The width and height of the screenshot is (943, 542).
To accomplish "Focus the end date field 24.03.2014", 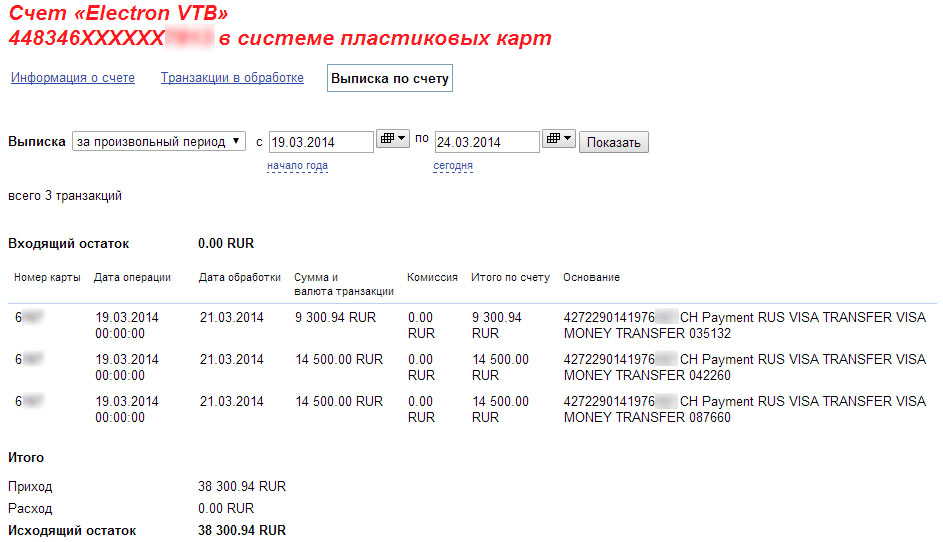I will [487, 142].
